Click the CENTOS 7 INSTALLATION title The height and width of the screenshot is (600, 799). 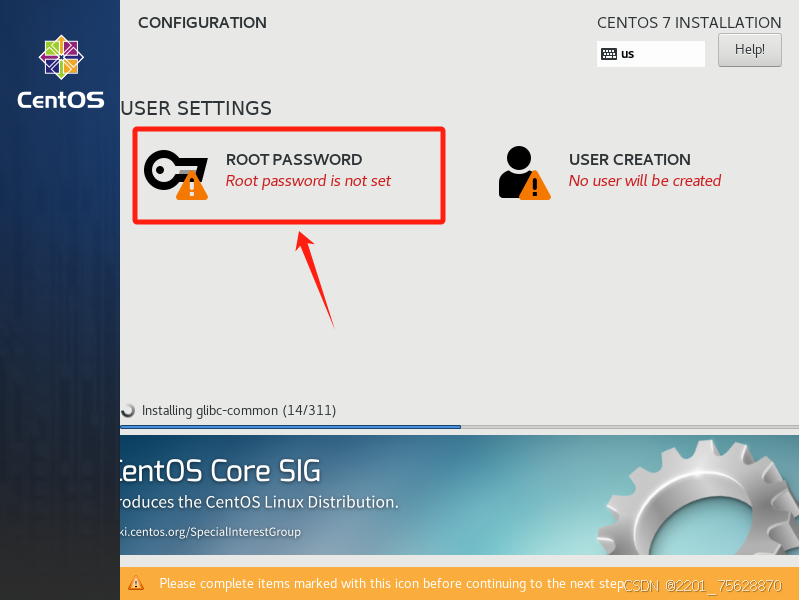point(689,22)
